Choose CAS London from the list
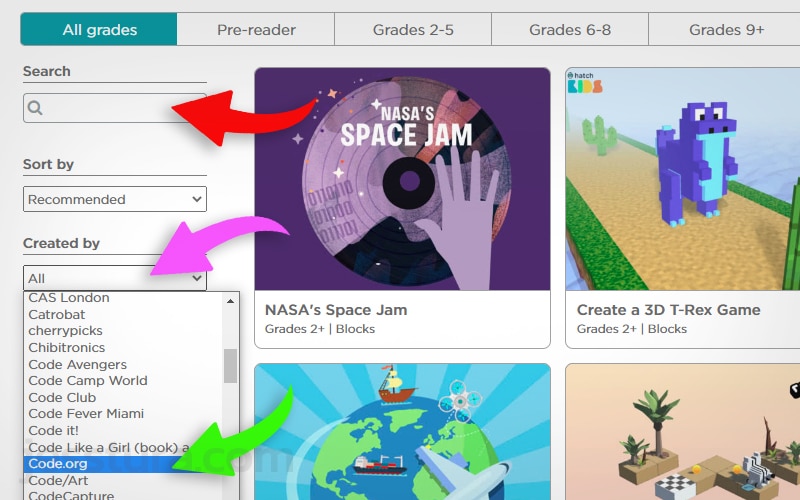This screenshot has height=500, width=800. pos(123,297)
